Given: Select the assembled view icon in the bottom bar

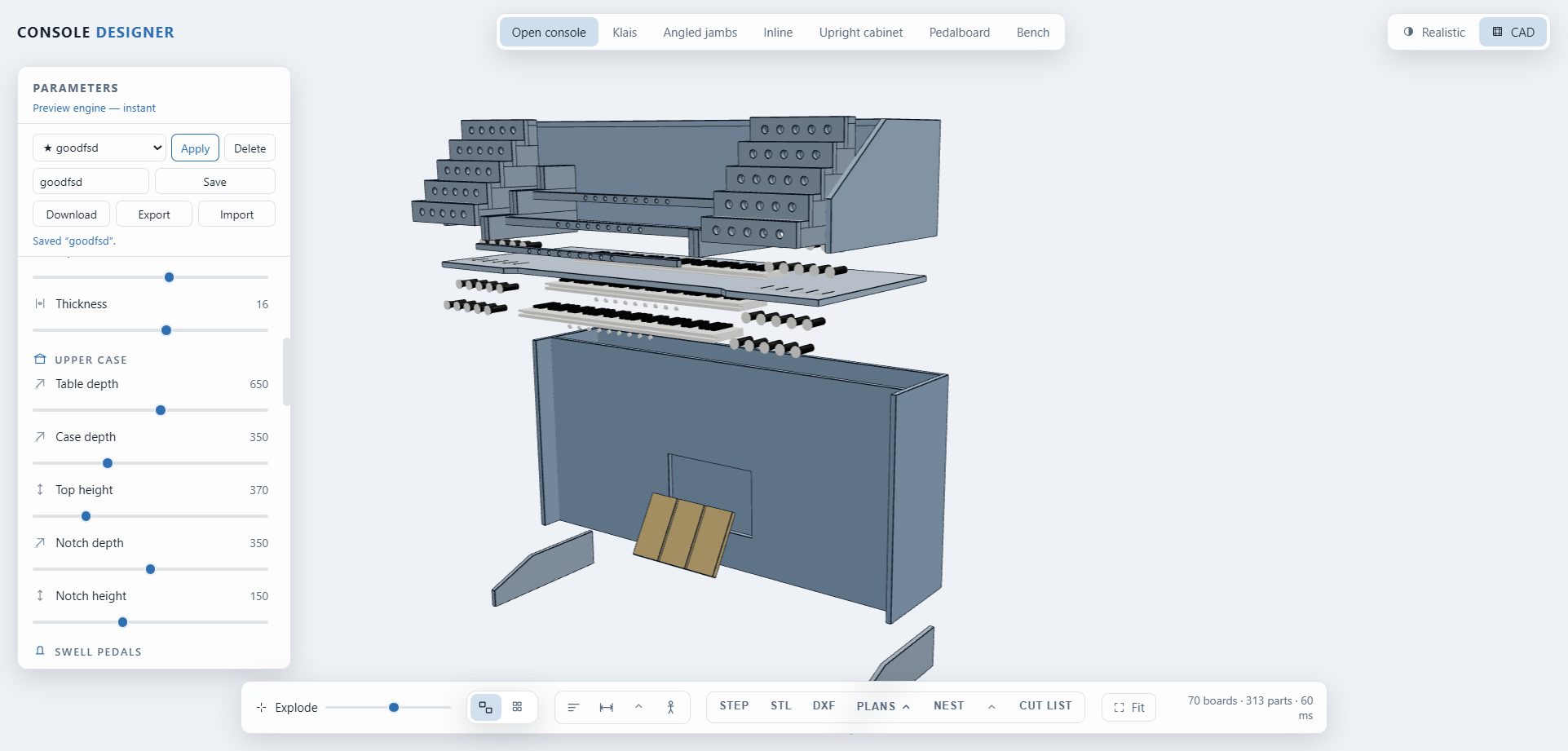Looking at the screenshot, I should pyautogui.click(x=486, y=707).
